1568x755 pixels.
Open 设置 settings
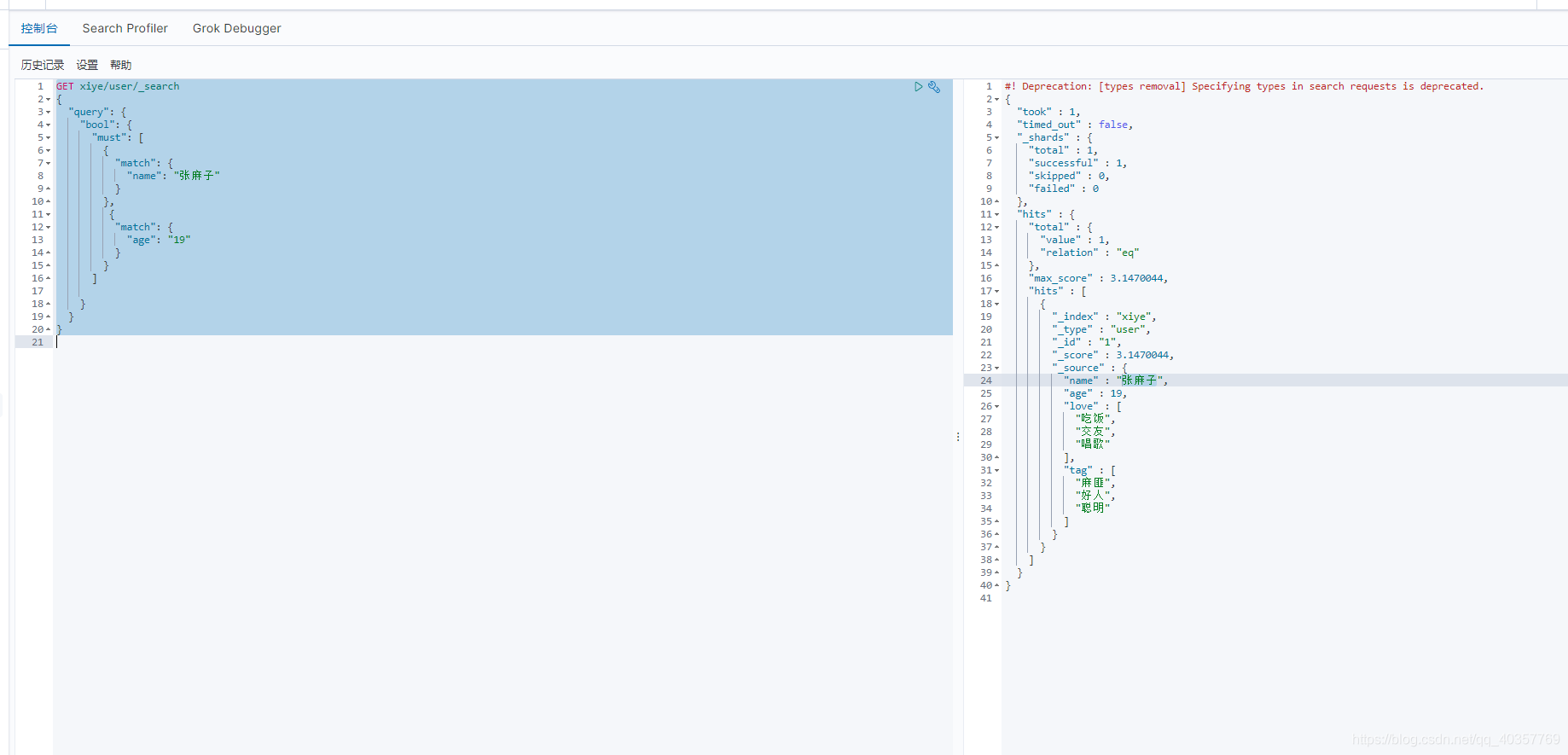87,65
